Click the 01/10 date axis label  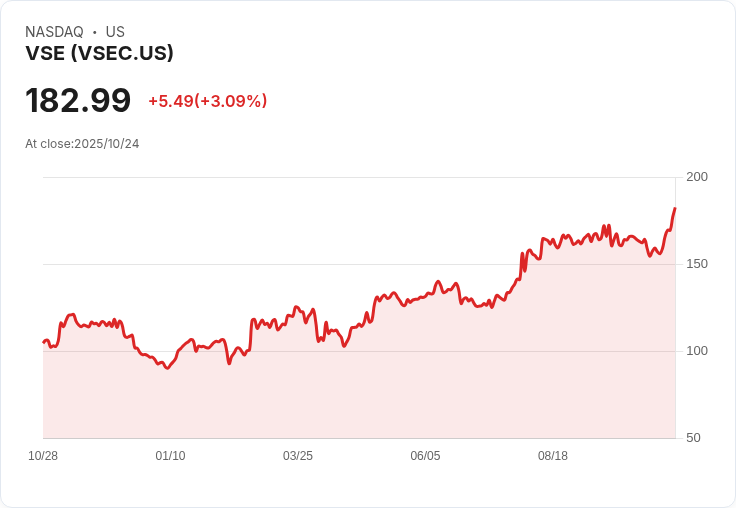[170, 456]
